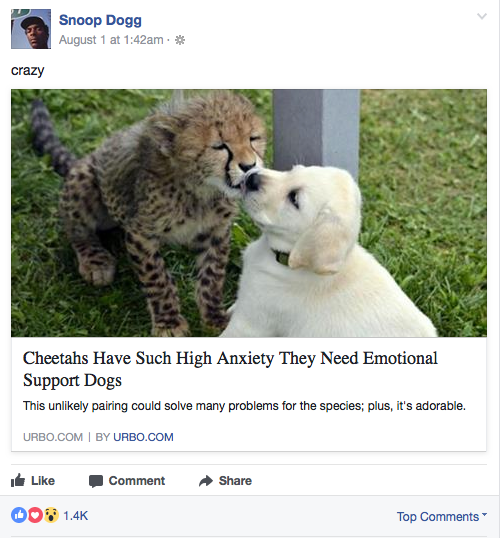
Task: Click the privacy gear icon beside timestamp
Action: [180, 40]
